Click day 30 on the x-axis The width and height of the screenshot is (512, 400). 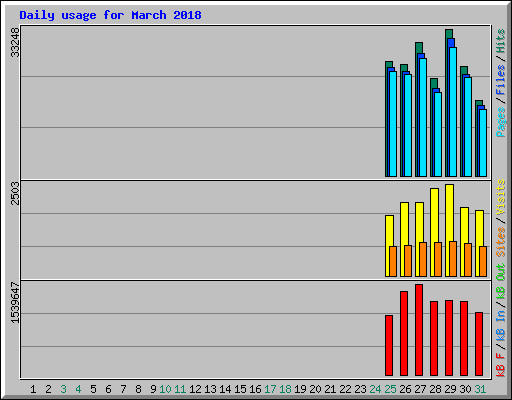pos(465,389)
